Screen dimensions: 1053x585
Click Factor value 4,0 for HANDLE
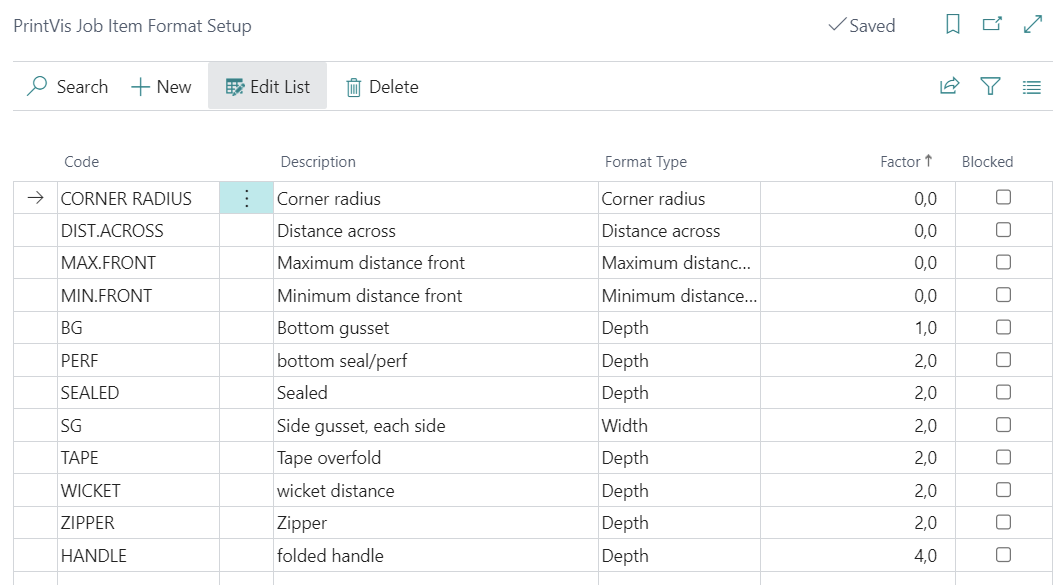(925, 555)
